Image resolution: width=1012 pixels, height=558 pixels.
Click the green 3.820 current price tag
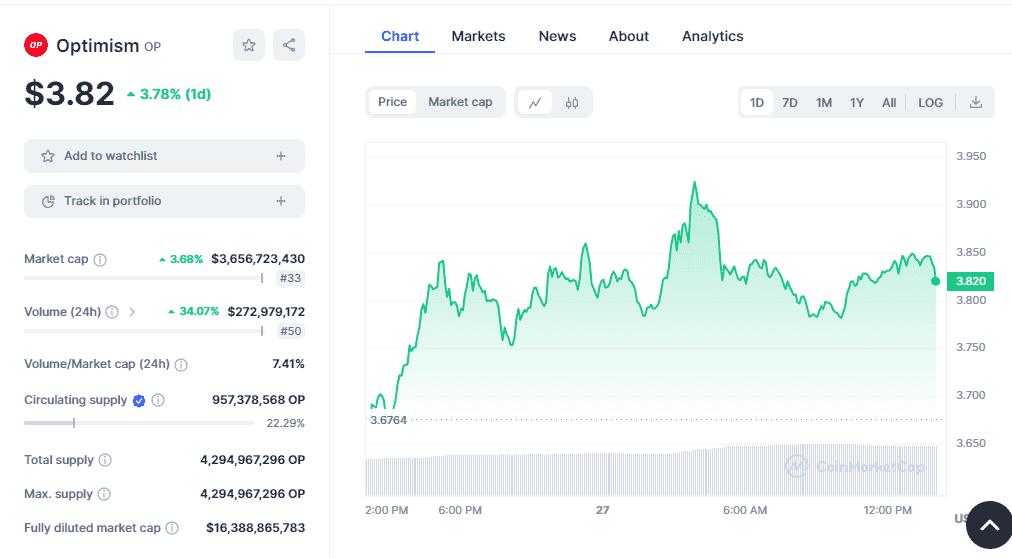pyautogui.click(x=970, y=281)
